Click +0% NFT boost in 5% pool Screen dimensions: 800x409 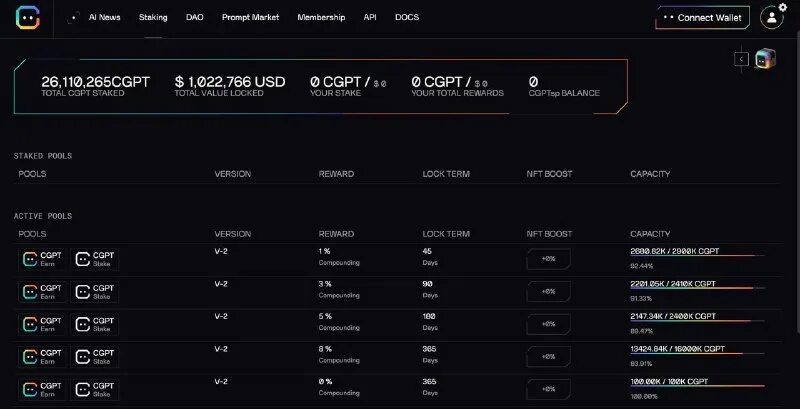click(548, 324)
